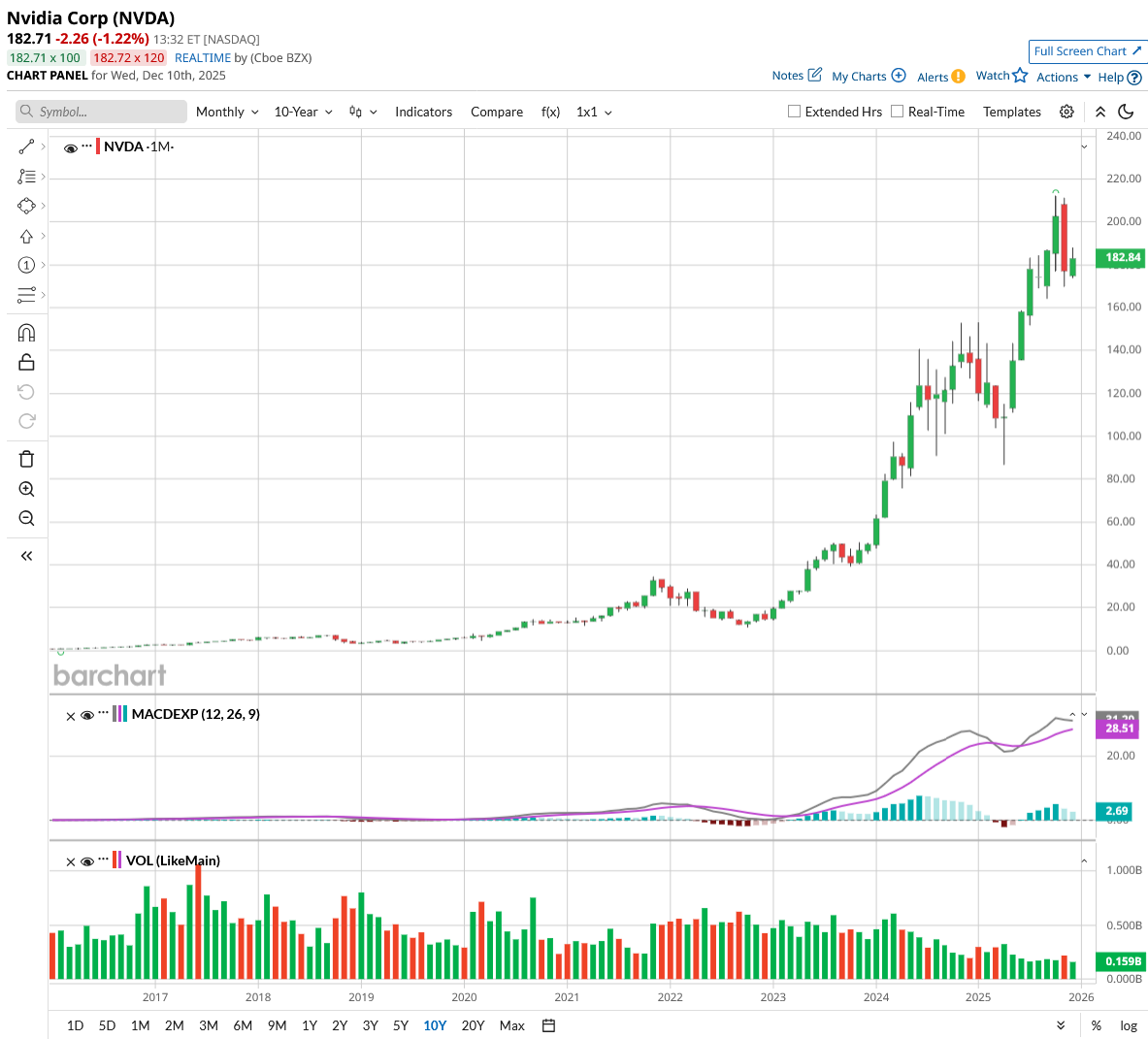
Task: Open the Monthly frequency dropdown
Action: [x=227, y=112]
